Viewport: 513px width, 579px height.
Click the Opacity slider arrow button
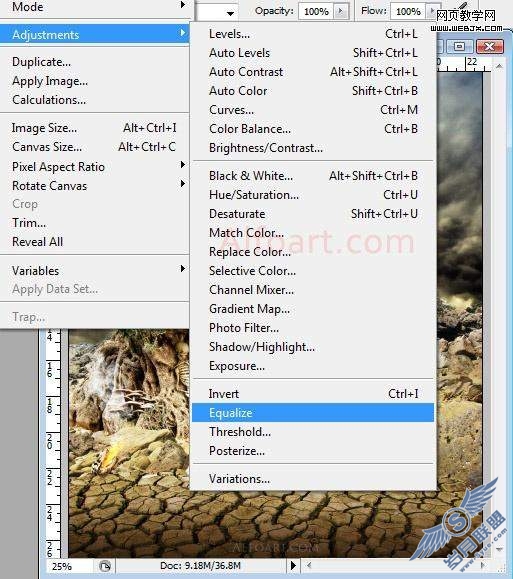click(x=341, y=11)
